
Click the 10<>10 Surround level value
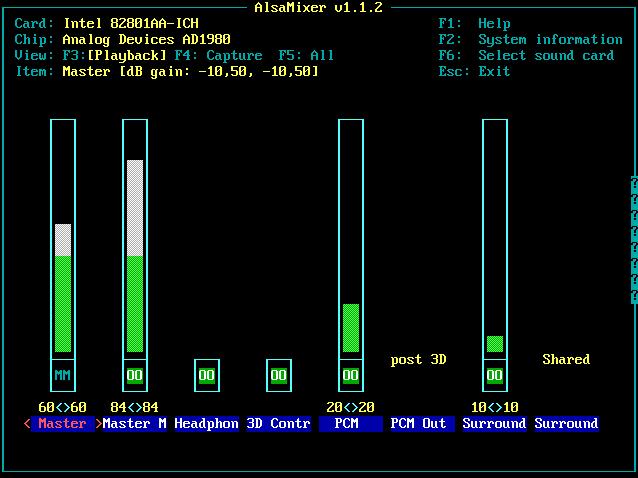point(494,407)
